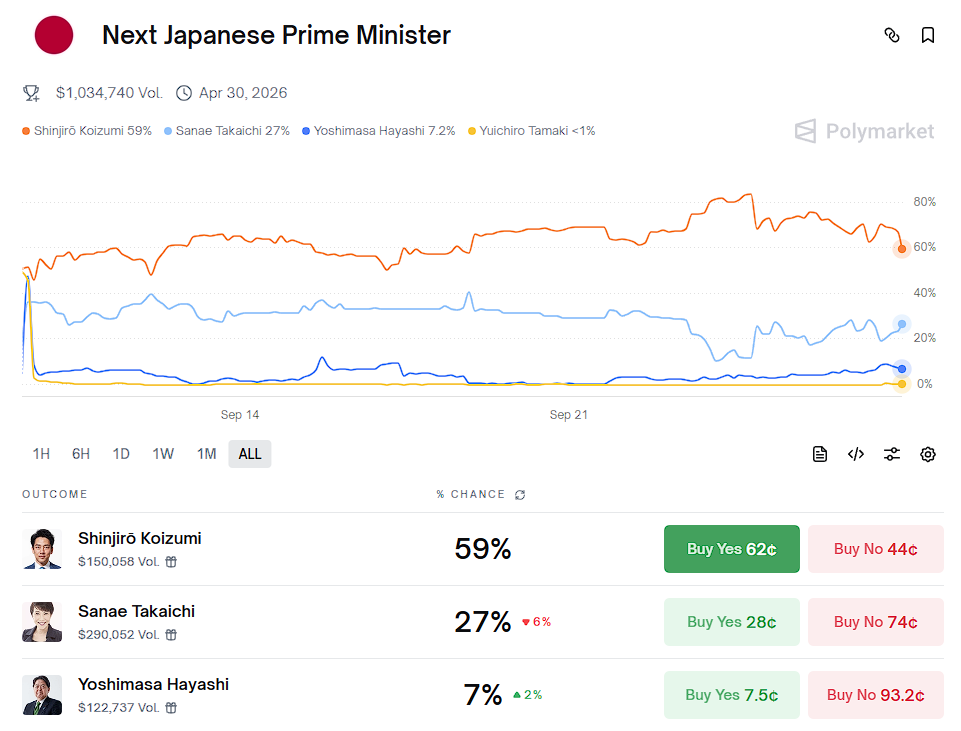Copy the market link icon

pos(892,36)
